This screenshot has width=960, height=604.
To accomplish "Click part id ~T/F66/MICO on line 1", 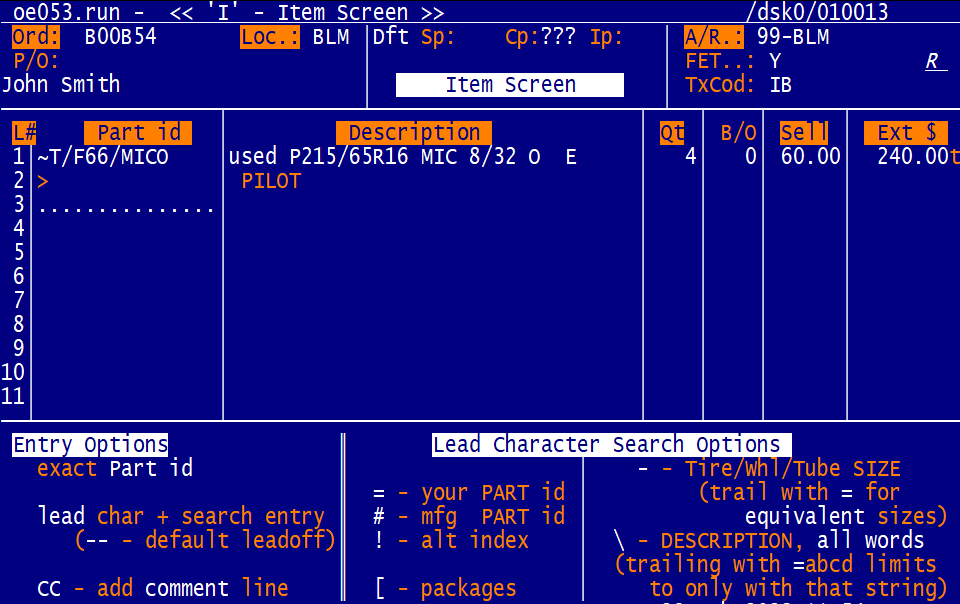I will (x=102, y=157).
